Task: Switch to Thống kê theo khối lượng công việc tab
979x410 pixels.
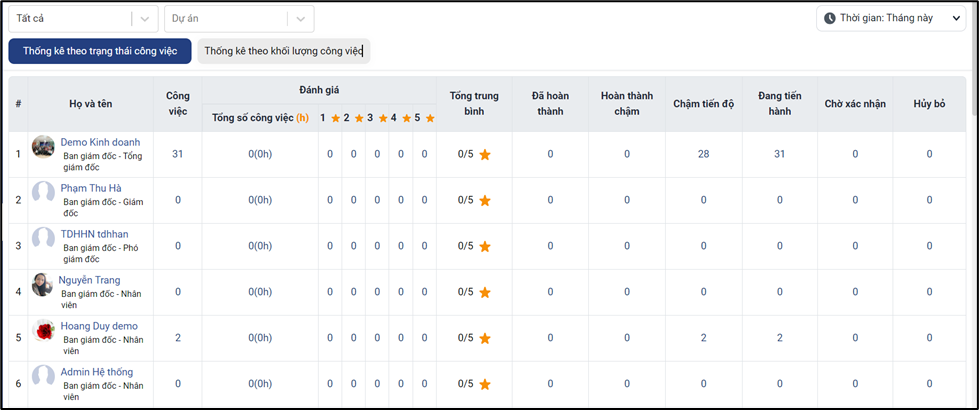Action: pos(283,51)
